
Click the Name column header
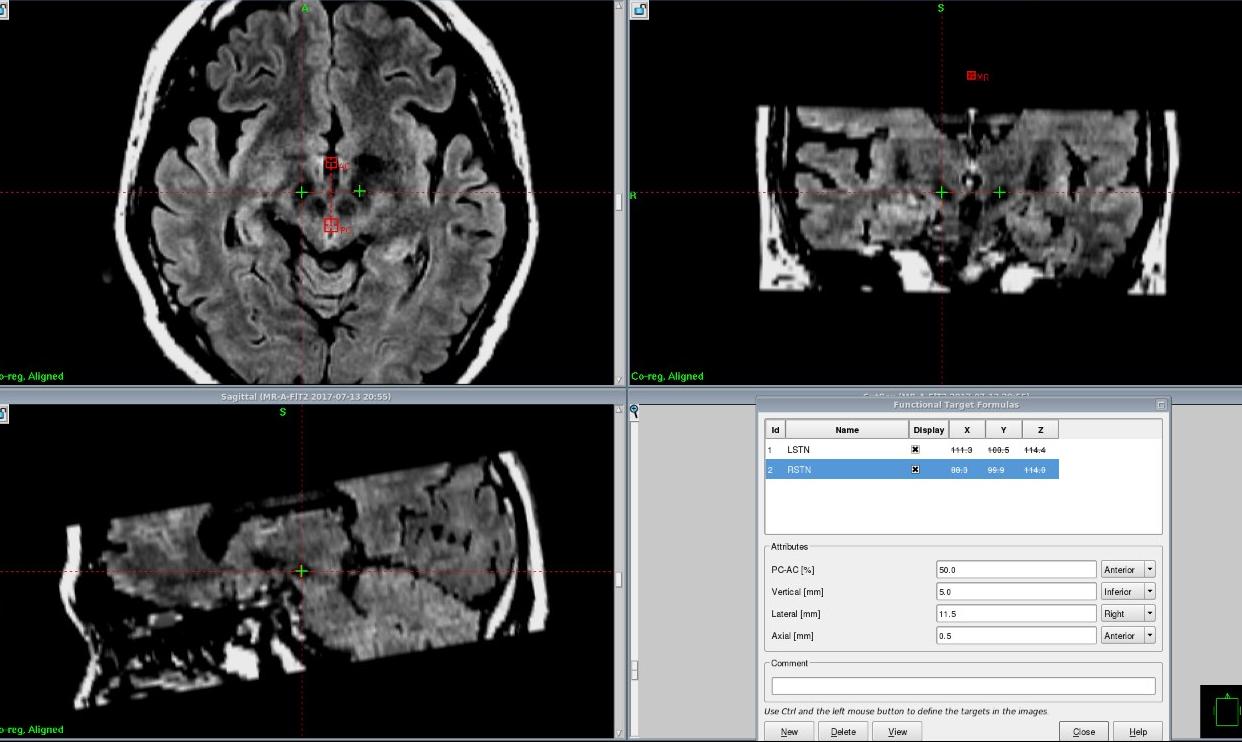847,430
